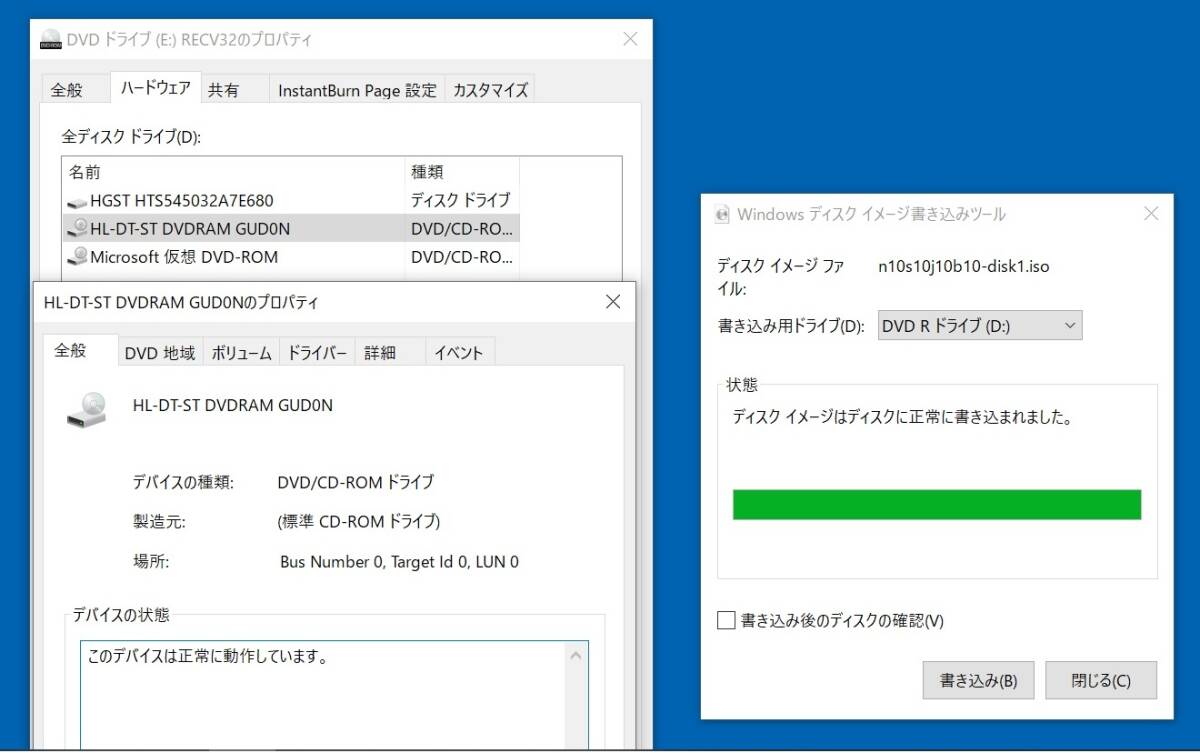Select the Microsoft 仮想 DVD-ROM name

click(184, 257)
